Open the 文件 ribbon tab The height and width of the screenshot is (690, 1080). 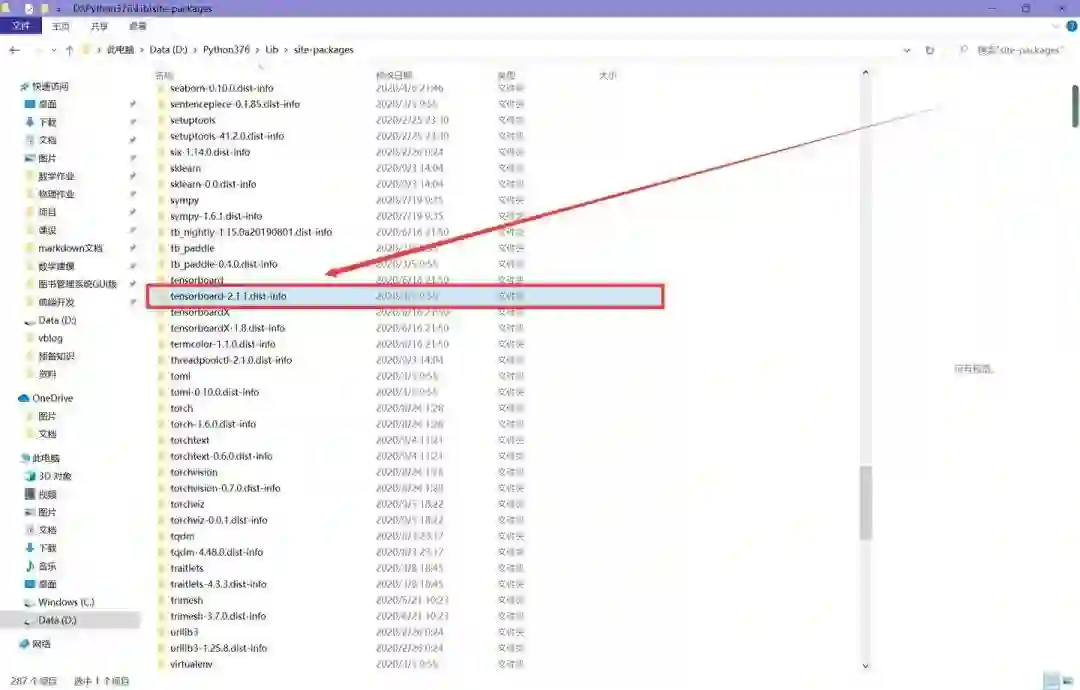[x=21, y=26]
